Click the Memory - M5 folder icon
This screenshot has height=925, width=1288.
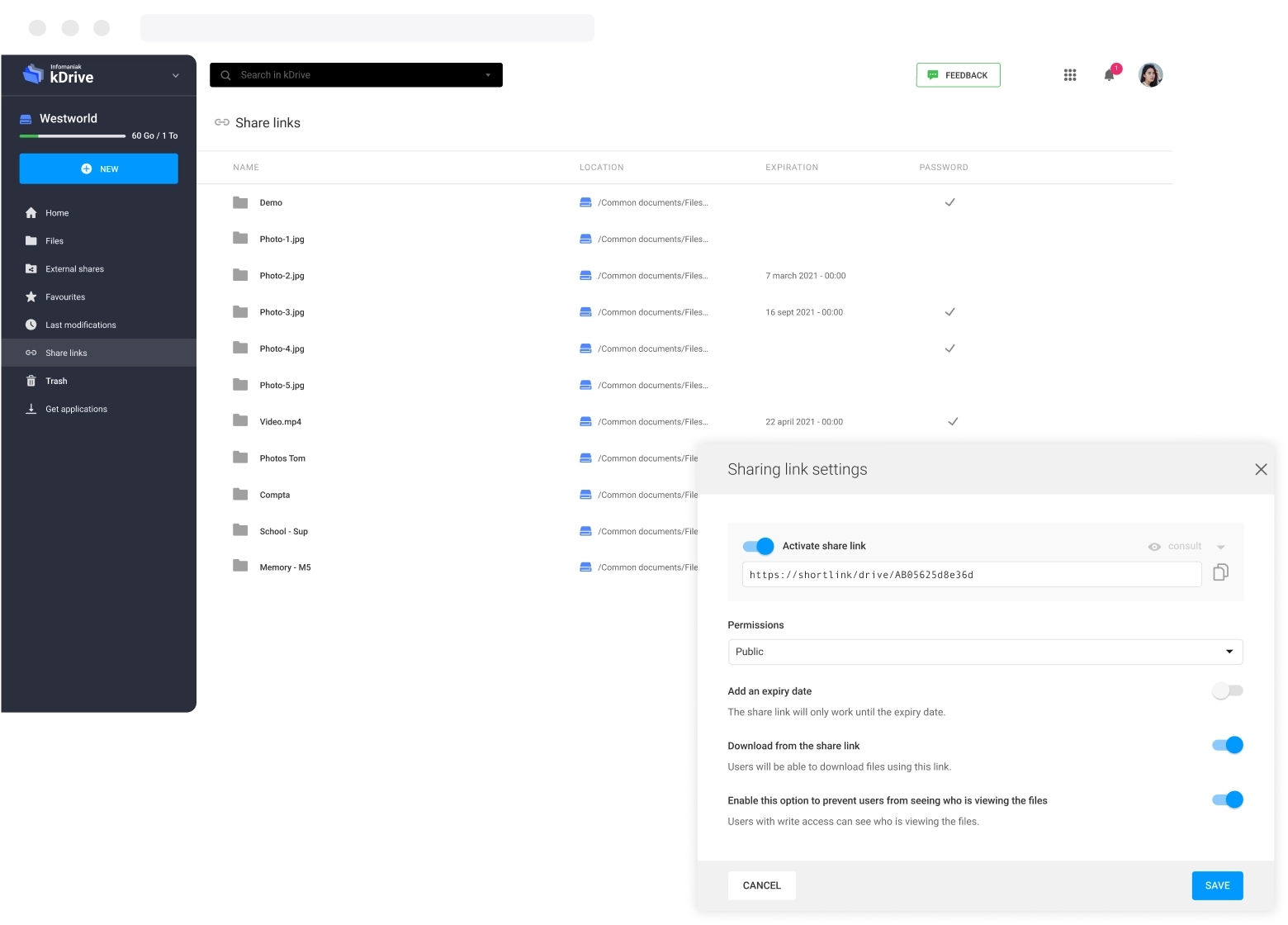point(240,566)
